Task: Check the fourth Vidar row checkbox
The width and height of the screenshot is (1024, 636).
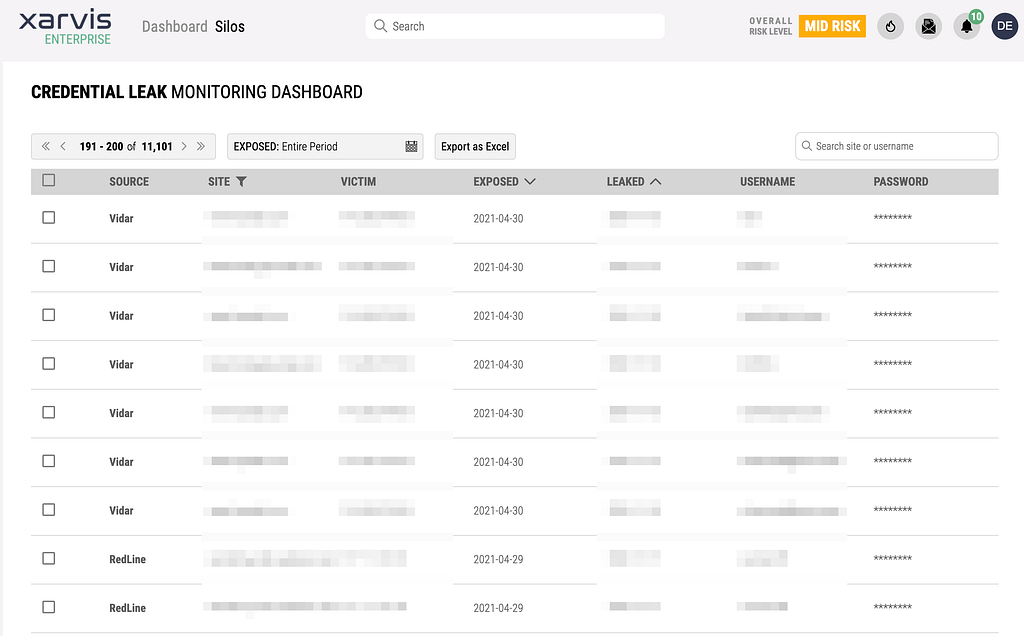Action: coord(48,364)
